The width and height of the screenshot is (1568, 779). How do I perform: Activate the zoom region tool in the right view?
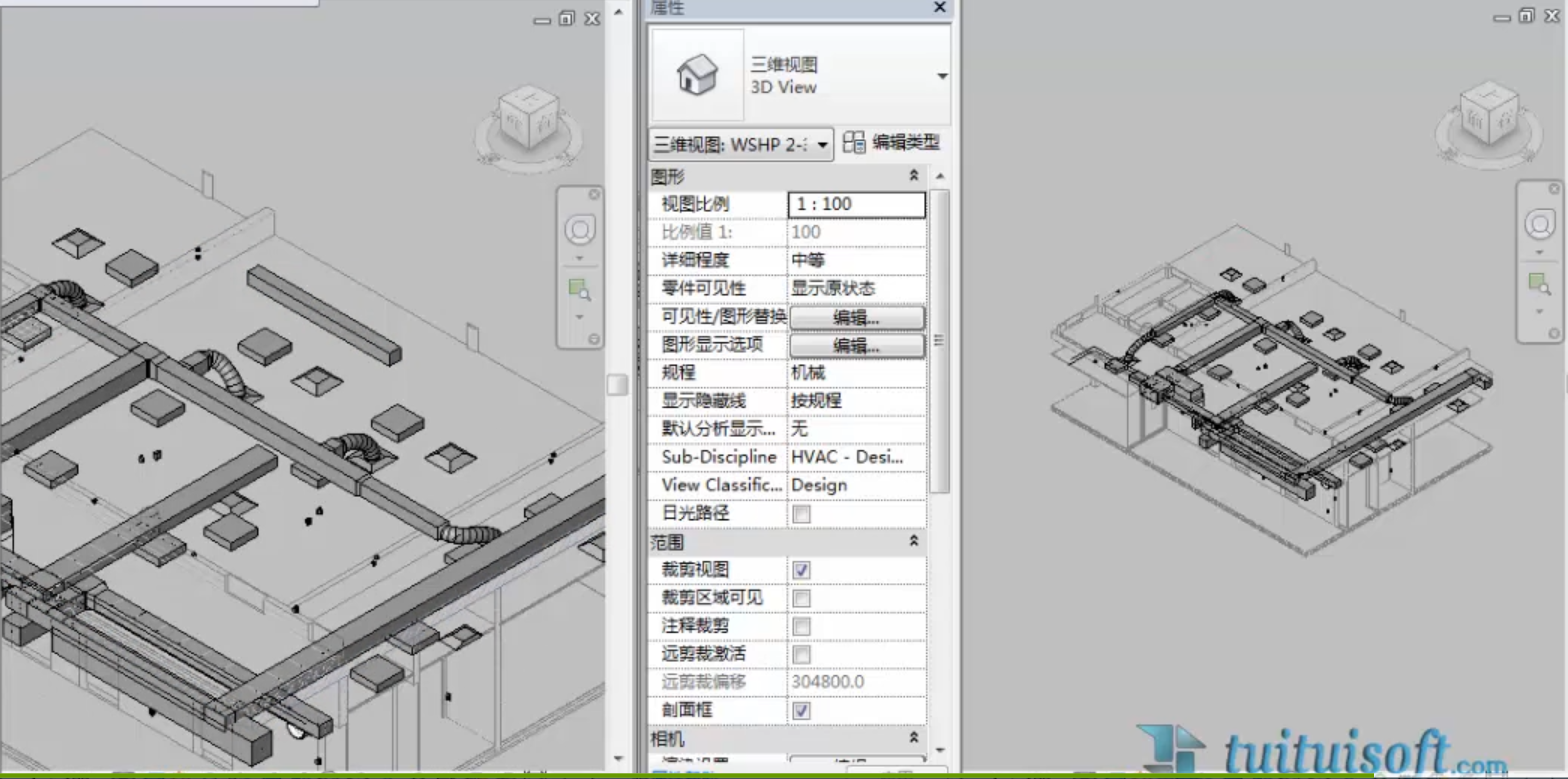(x=1540, y=284)
